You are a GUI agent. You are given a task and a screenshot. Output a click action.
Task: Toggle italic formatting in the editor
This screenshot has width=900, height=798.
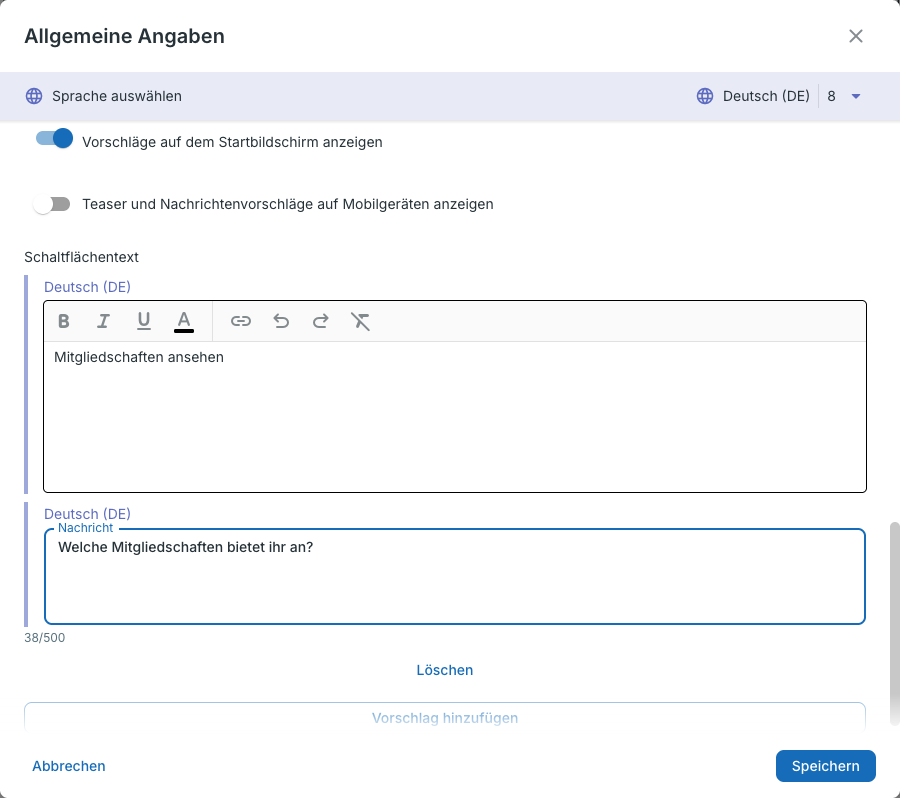pos(103,321)
